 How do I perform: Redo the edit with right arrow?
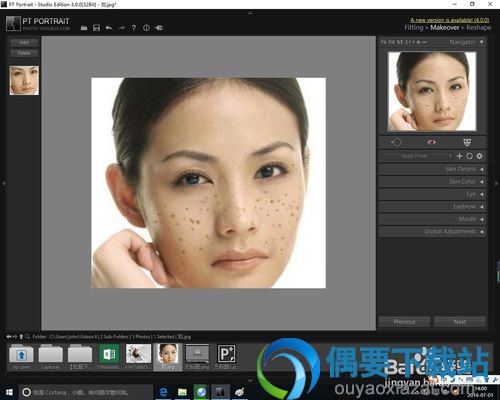click(x=121, y=28)
